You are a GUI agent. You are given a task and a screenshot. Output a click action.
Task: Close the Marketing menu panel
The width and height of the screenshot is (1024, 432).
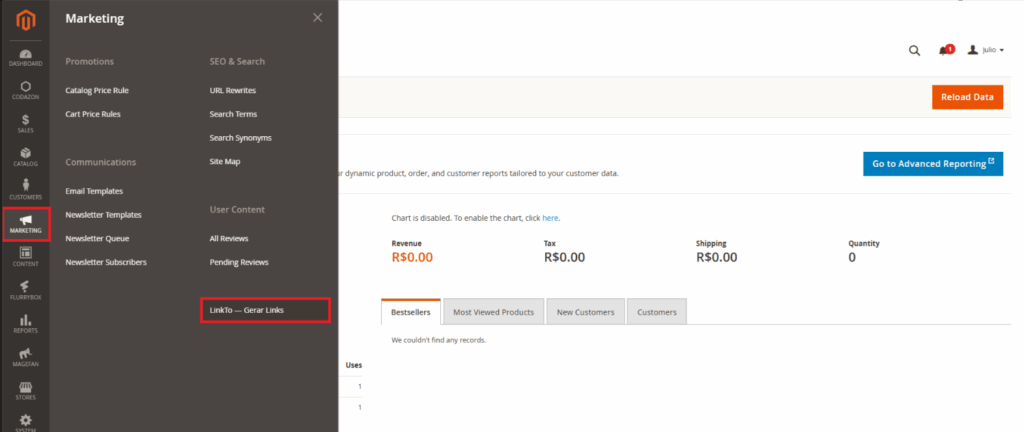coord(317,18)
